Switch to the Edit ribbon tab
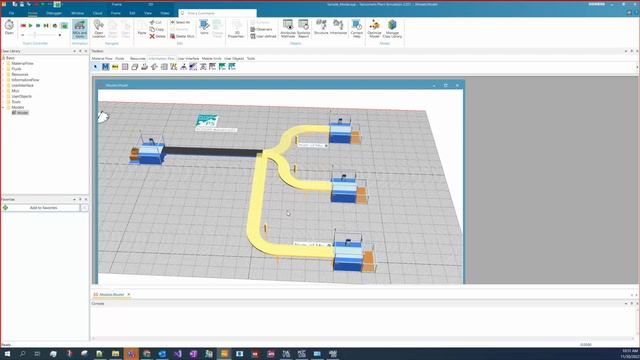640x360 pixels. pos(132,13)
